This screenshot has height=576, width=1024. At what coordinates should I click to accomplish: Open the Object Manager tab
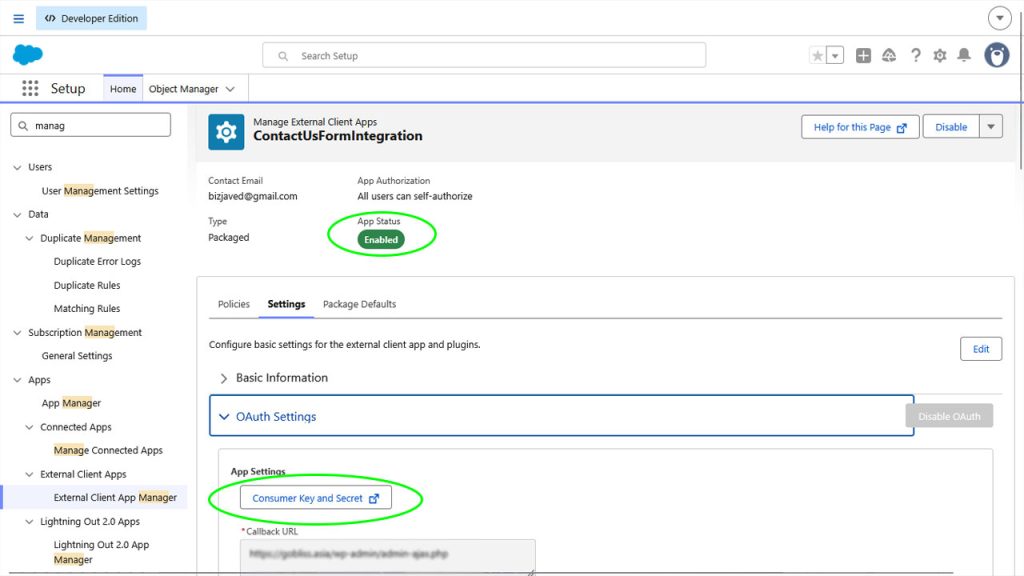point(184,89)
